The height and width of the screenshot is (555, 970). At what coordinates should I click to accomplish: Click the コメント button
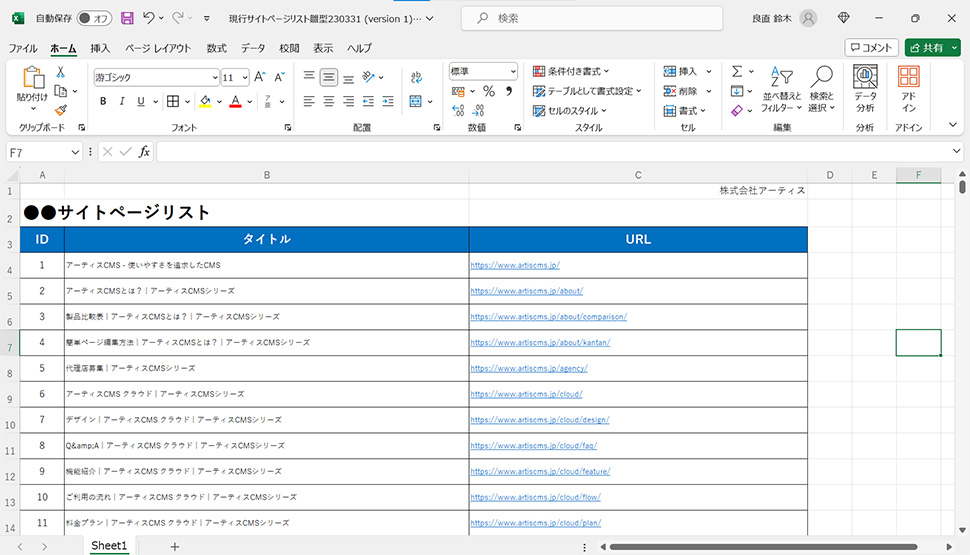click(x=871, y=48)
